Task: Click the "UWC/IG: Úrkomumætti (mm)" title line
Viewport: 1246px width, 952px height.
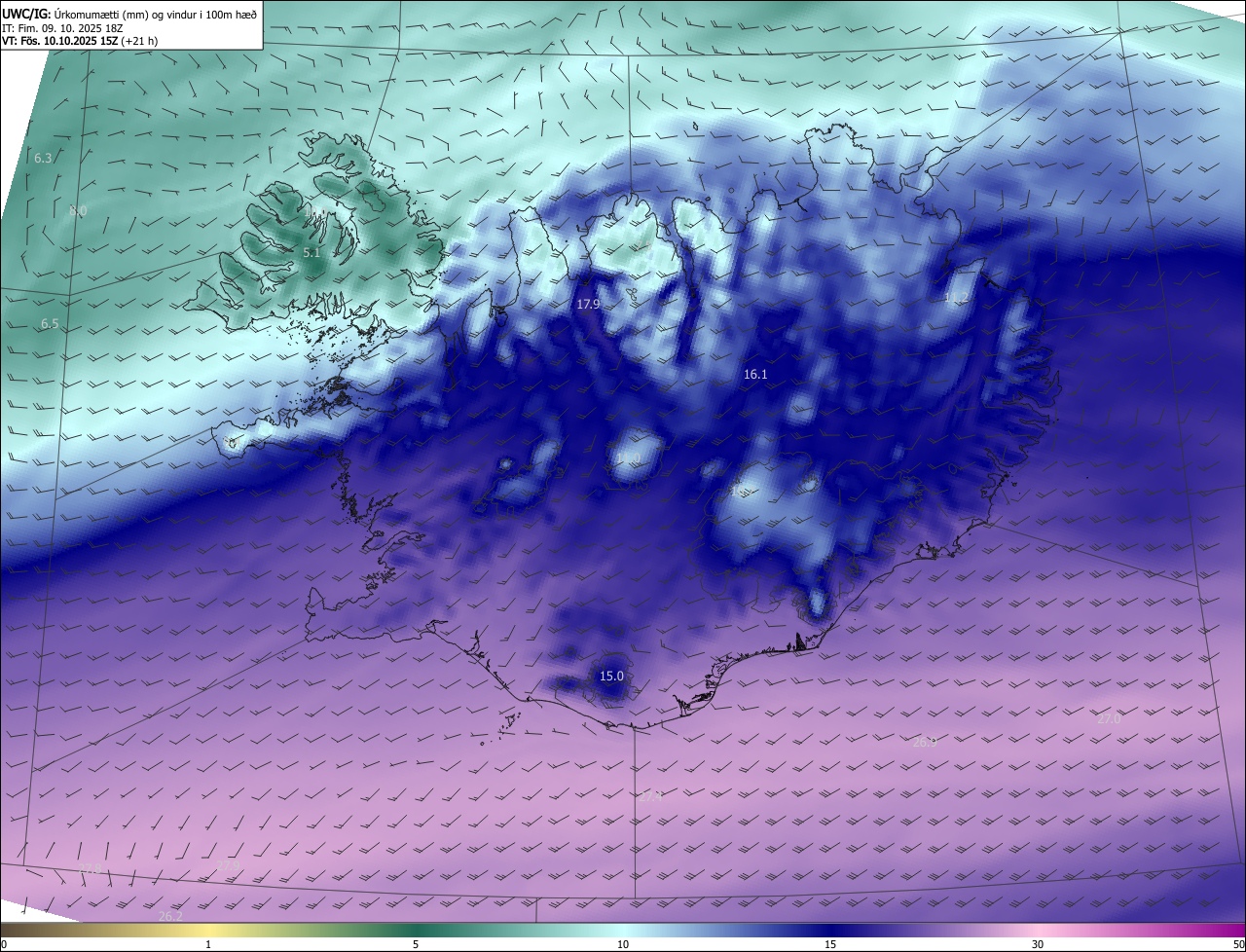Action: click(130, 13)
